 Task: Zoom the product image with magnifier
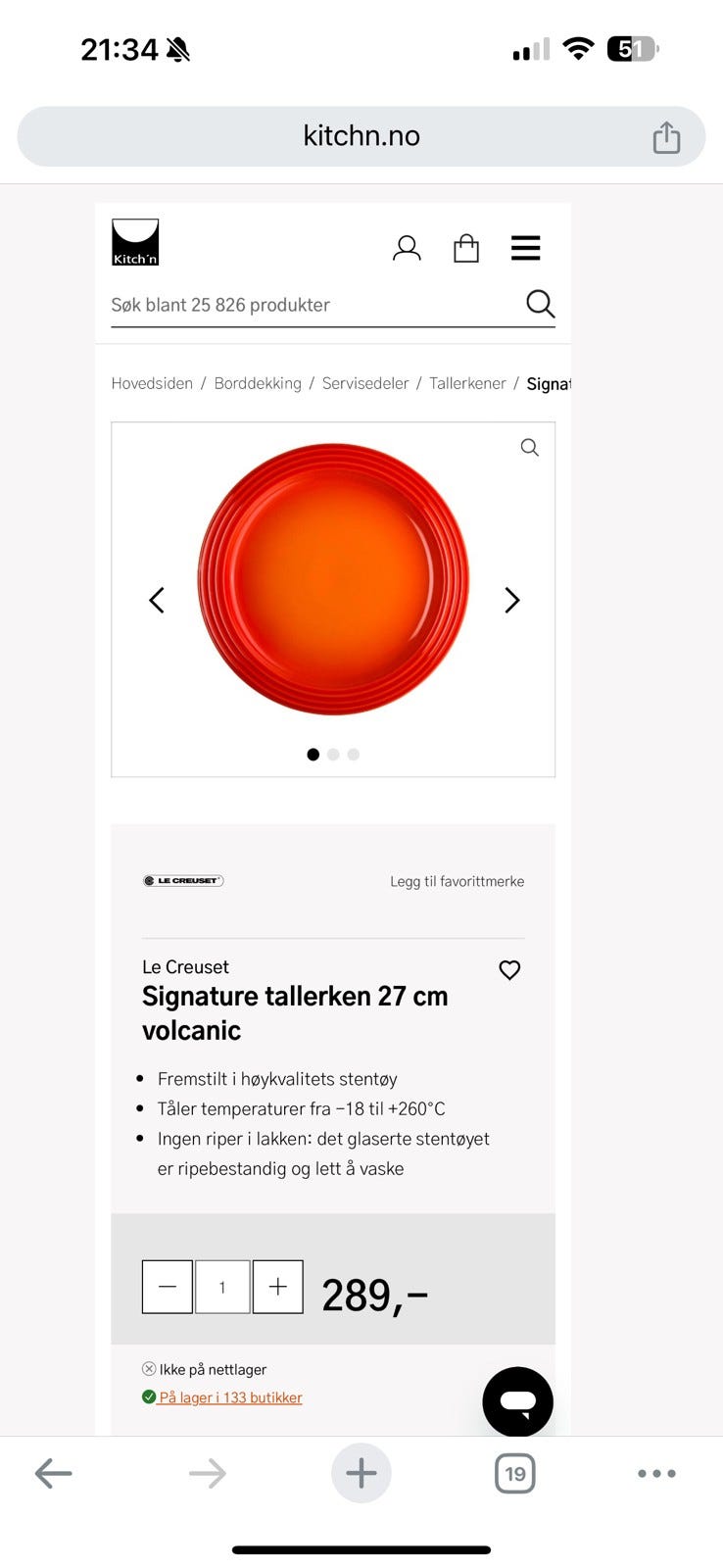[x=530, y=447]
